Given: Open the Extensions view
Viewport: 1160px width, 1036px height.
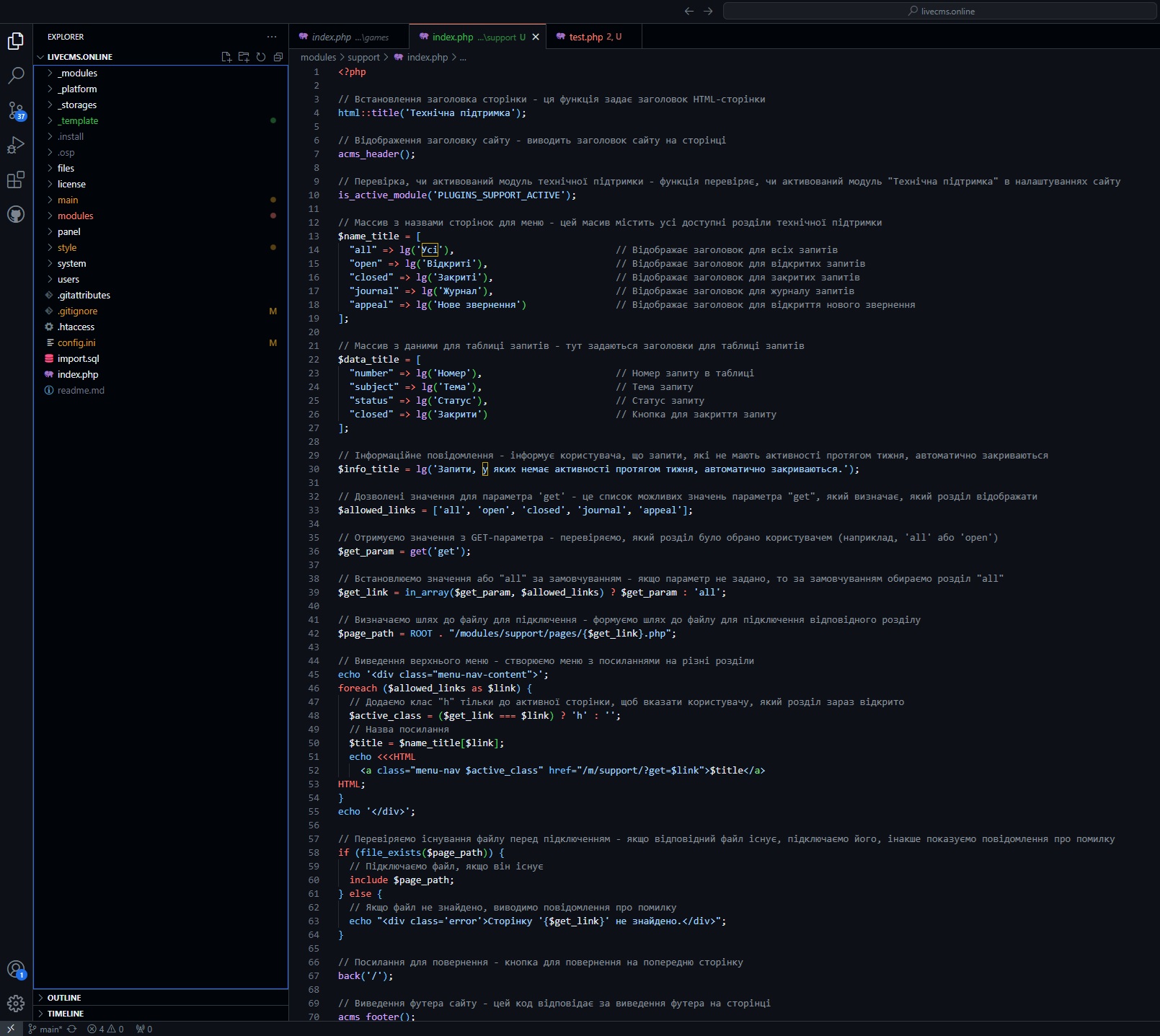Looking at the screenshot, I should pyautogui.click(x=16, y=180).
